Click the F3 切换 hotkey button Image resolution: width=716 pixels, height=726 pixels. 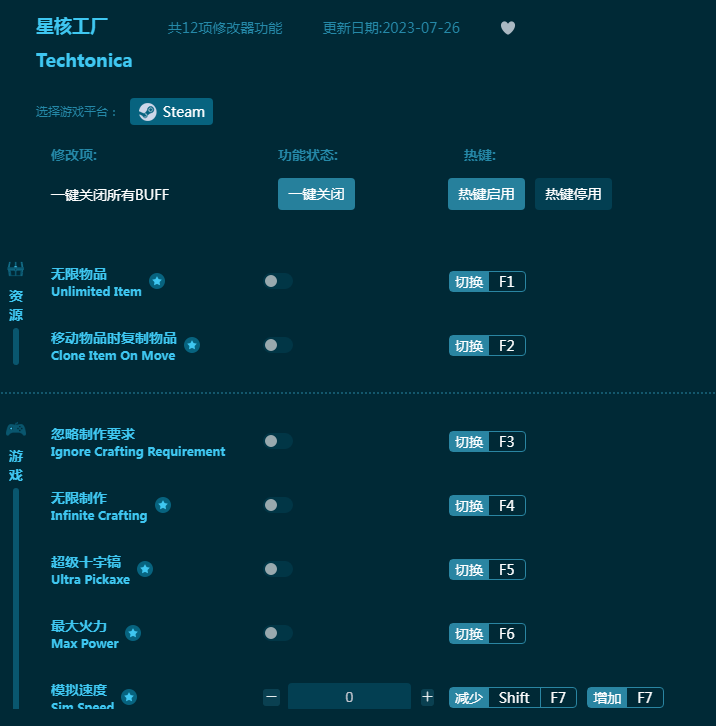click(487, 442)
